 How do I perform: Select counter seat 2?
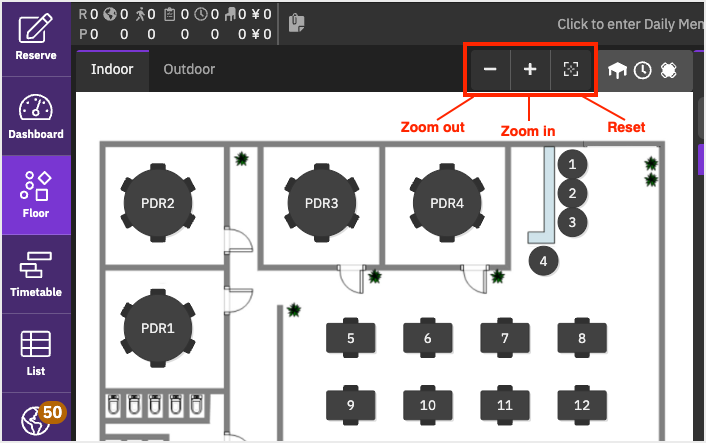[572, 193]
